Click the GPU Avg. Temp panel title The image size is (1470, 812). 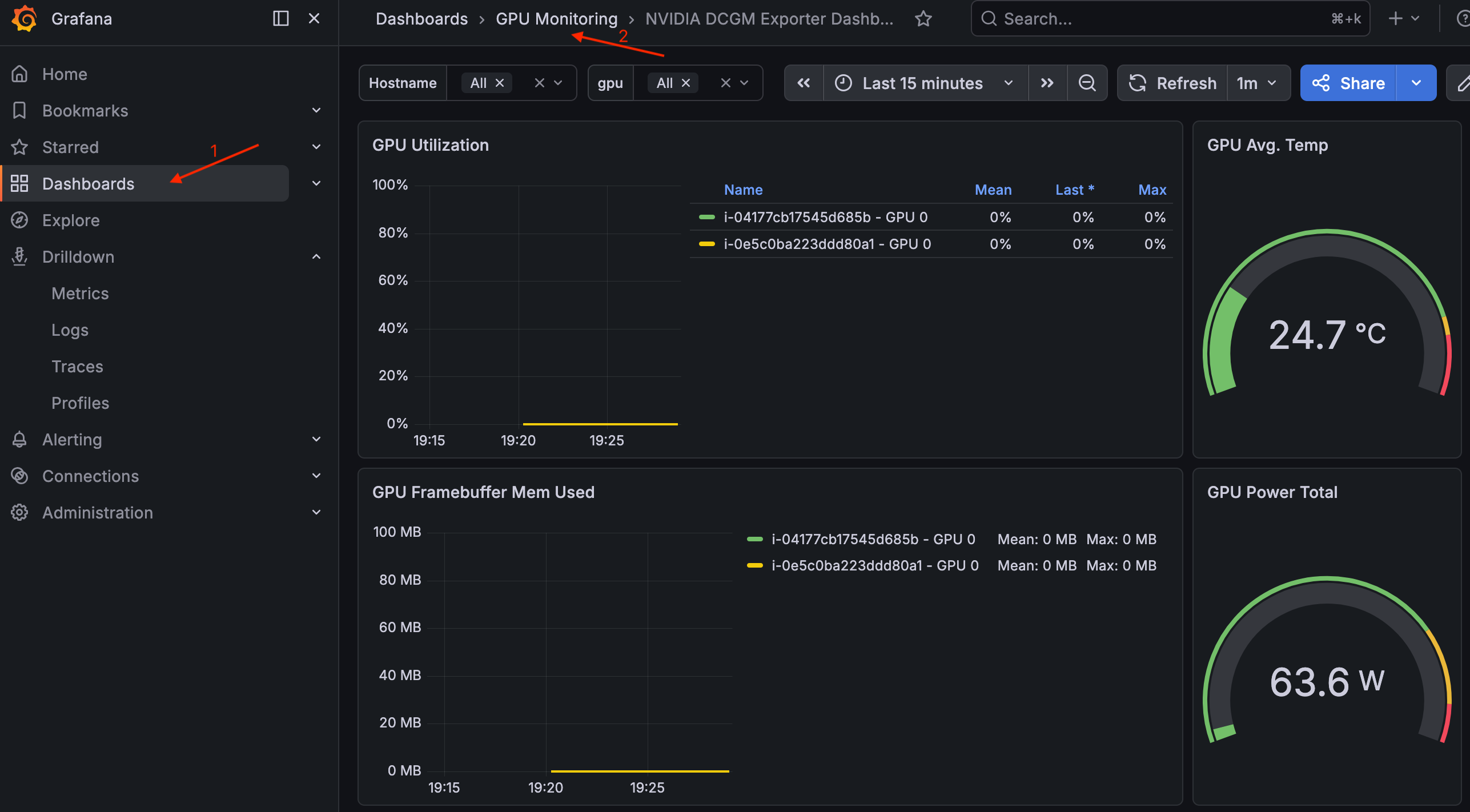[x=1267, y=146]
